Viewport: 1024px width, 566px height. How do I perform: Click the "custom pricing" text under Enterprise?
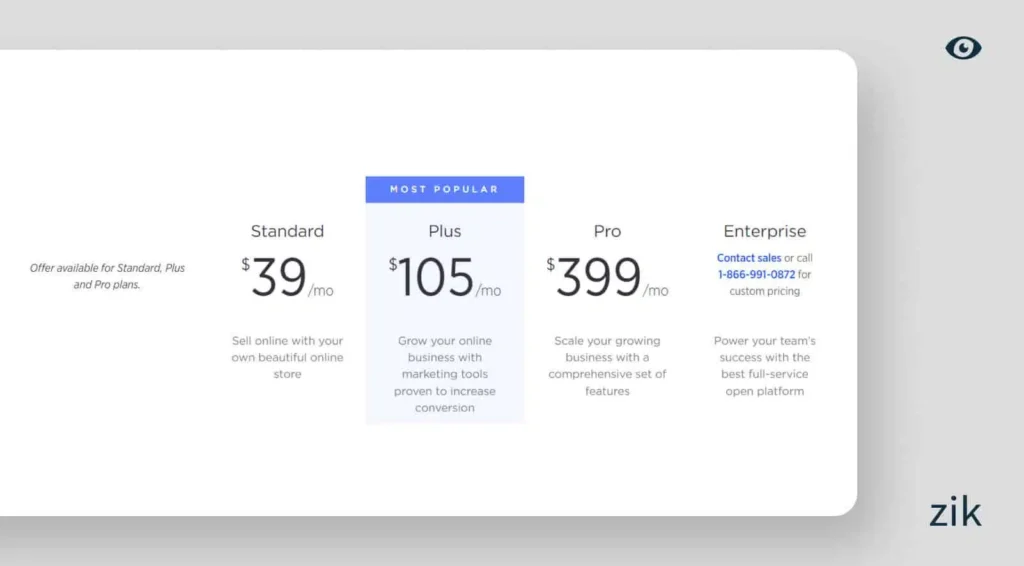coord(764,291)
